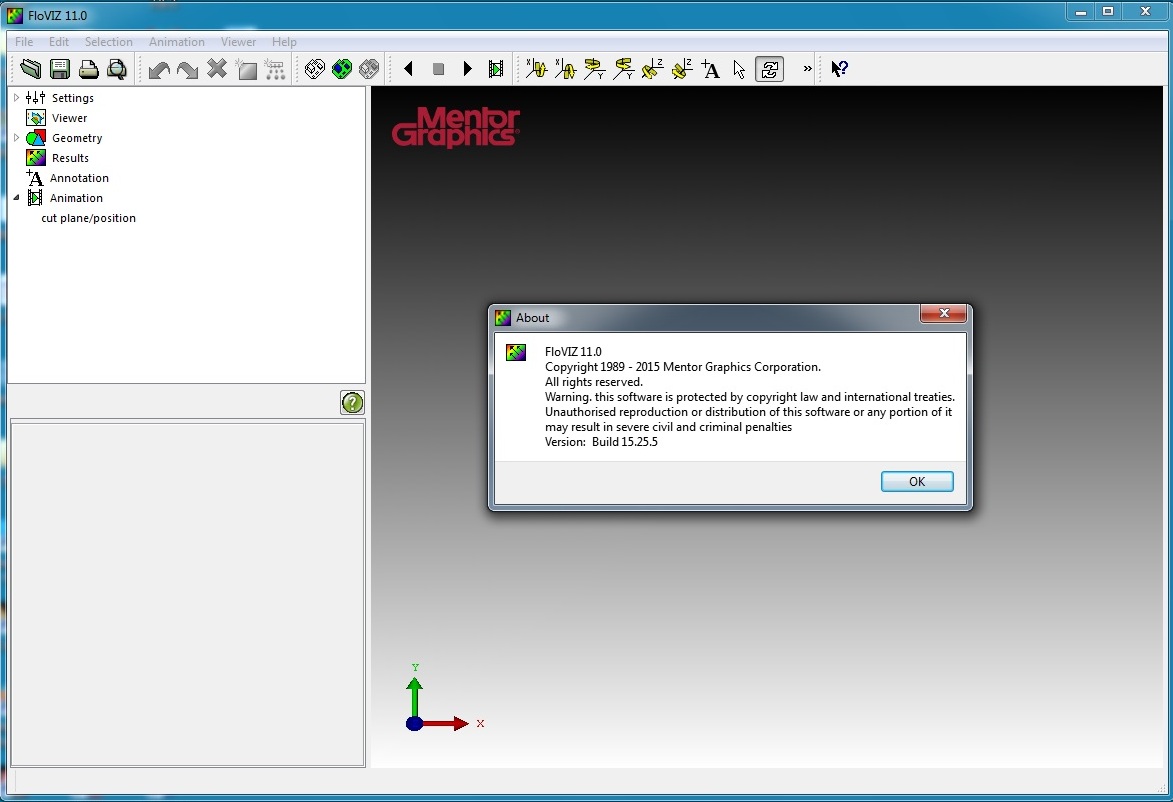Click the FloVIZ 11.0 main window title icon

(x=15, y=15)
